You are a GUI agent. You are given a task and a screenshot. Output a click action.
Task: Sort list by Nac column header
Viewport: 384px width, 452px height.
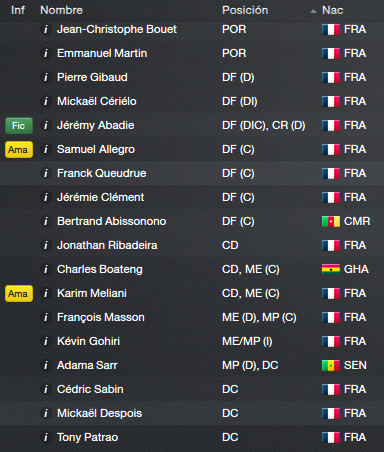pyautogui.click(x=332, y=10)
